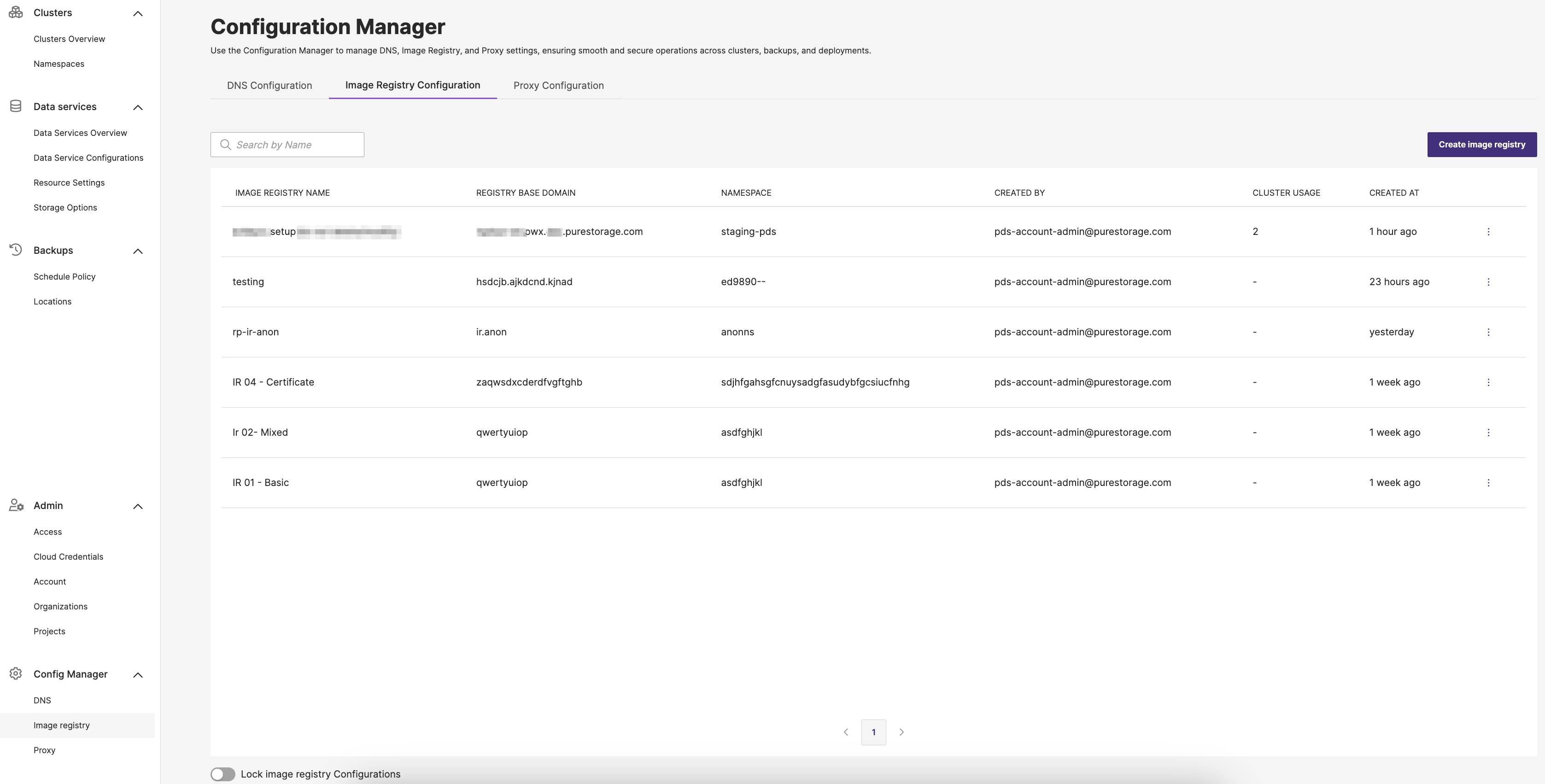Collapse the Admin section chevron

click(138, 506)
